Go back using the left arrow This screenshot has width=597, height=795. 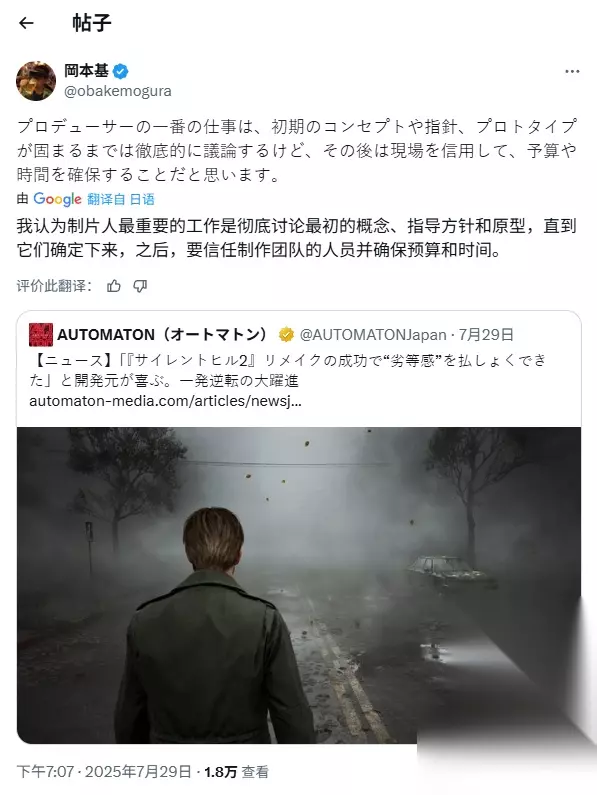point(26,23)
